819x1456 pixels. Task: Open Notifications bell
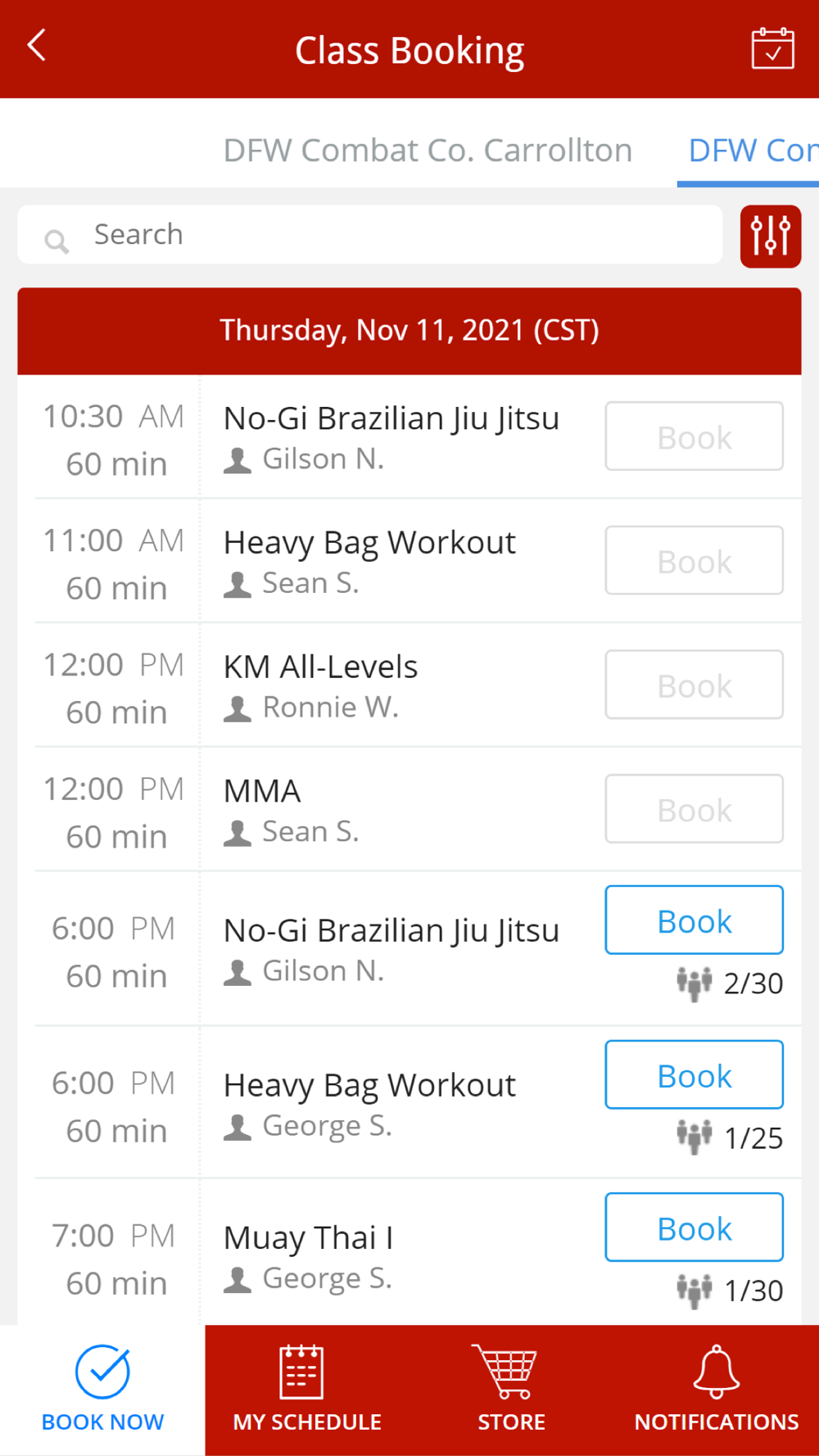[x=717, y=1371]
